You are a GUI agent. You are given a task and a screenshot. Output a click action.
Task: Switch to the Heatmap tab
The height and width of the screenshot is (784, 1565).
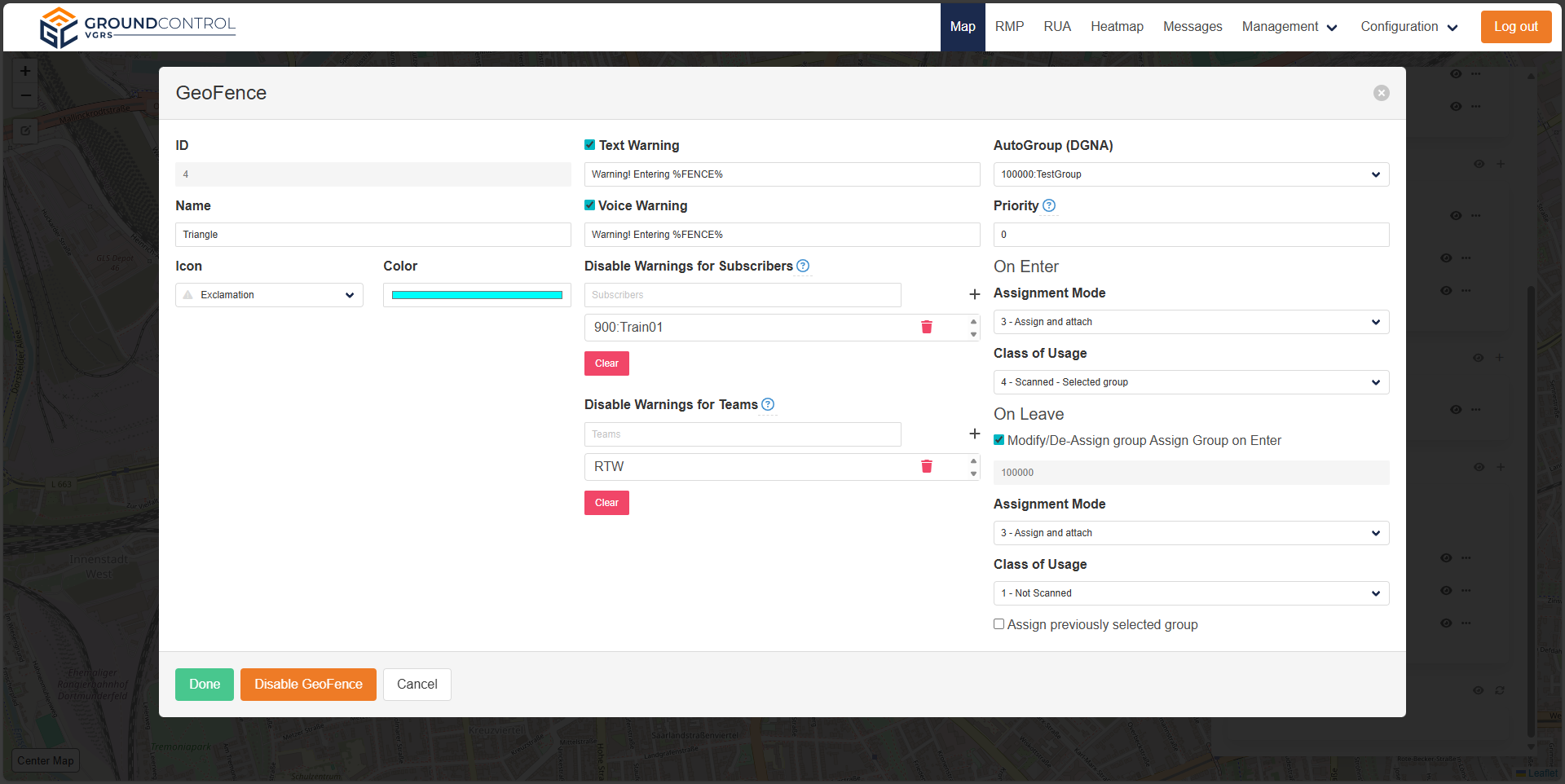point(1117,27)
